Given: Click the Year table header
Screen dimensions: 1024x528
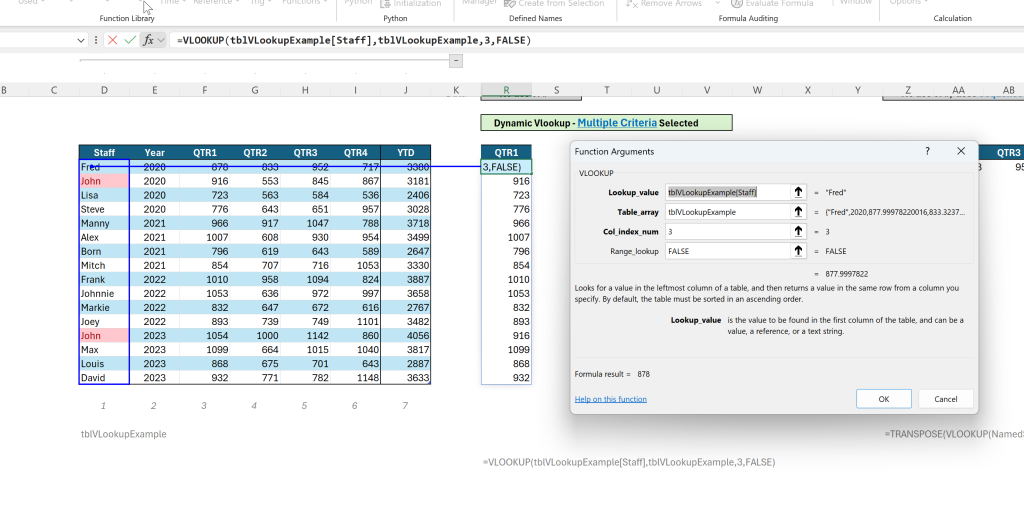Looking at the screenshot, I should click(154, 153).
